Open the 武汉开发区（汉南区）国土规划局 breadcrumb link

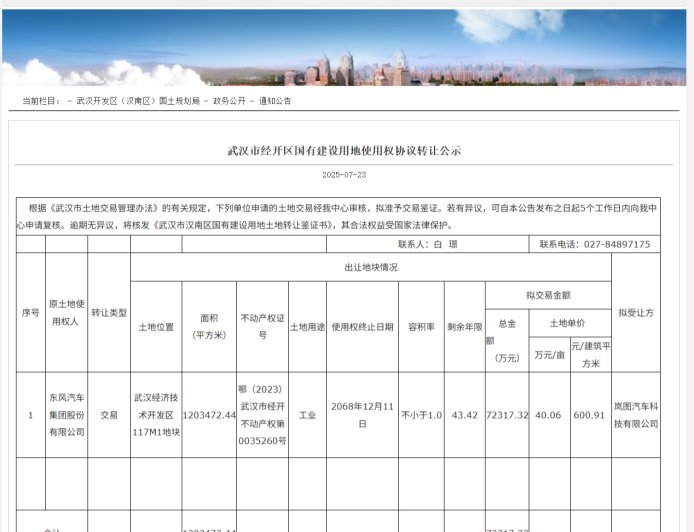pos(138,101)
